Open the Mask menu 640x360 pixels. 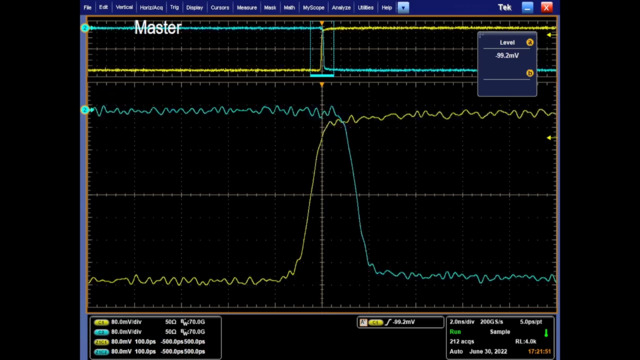270,7
